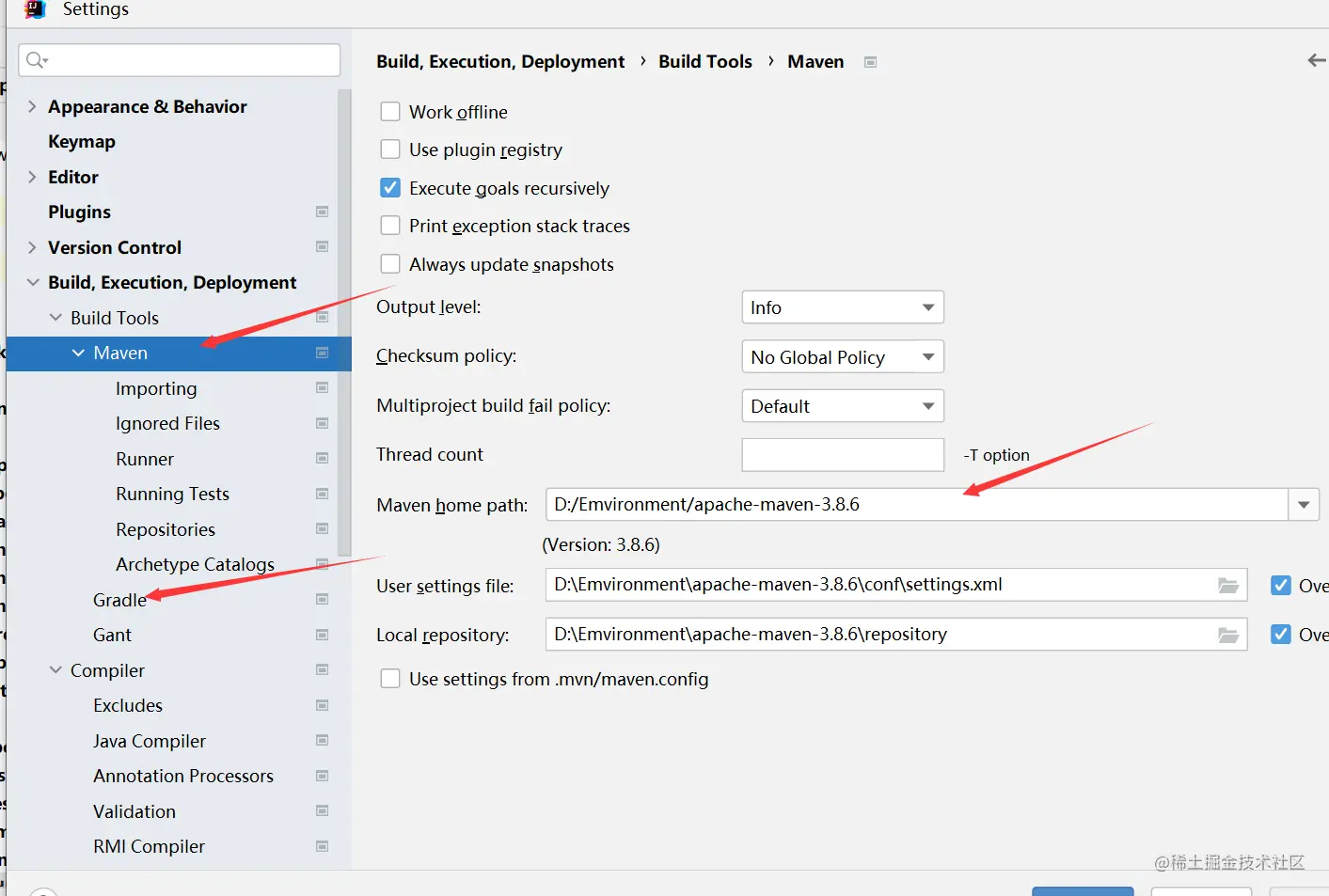Tick the Use plugin registry checkbox

point(390,149)
